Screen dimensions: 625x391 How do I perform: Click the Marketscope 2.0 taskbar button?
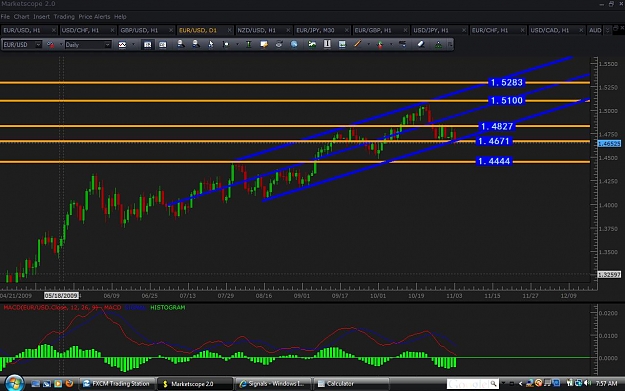pyautogui.click(x=195, y=384)
